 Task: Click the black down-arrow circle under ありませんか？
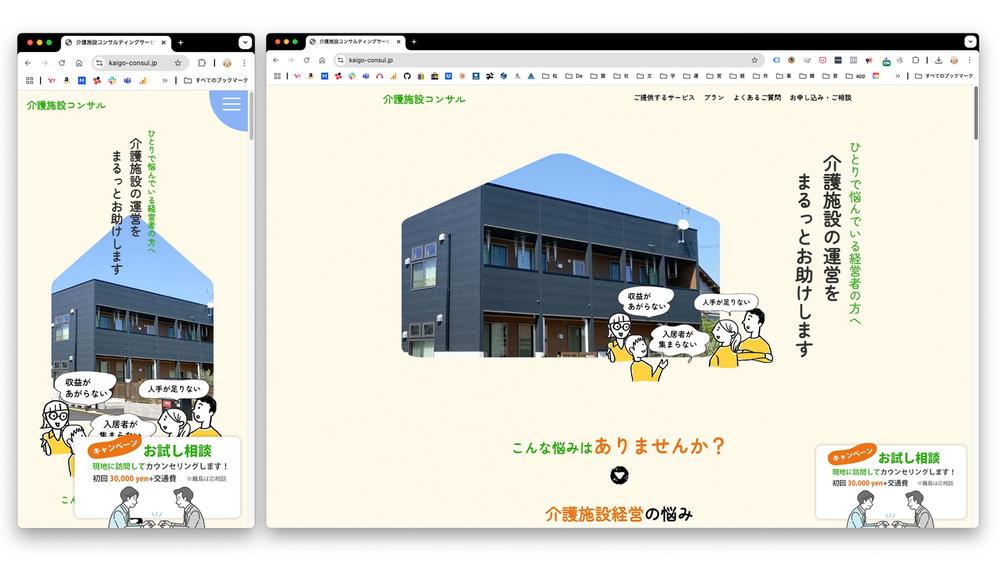(x=619, y=475)
